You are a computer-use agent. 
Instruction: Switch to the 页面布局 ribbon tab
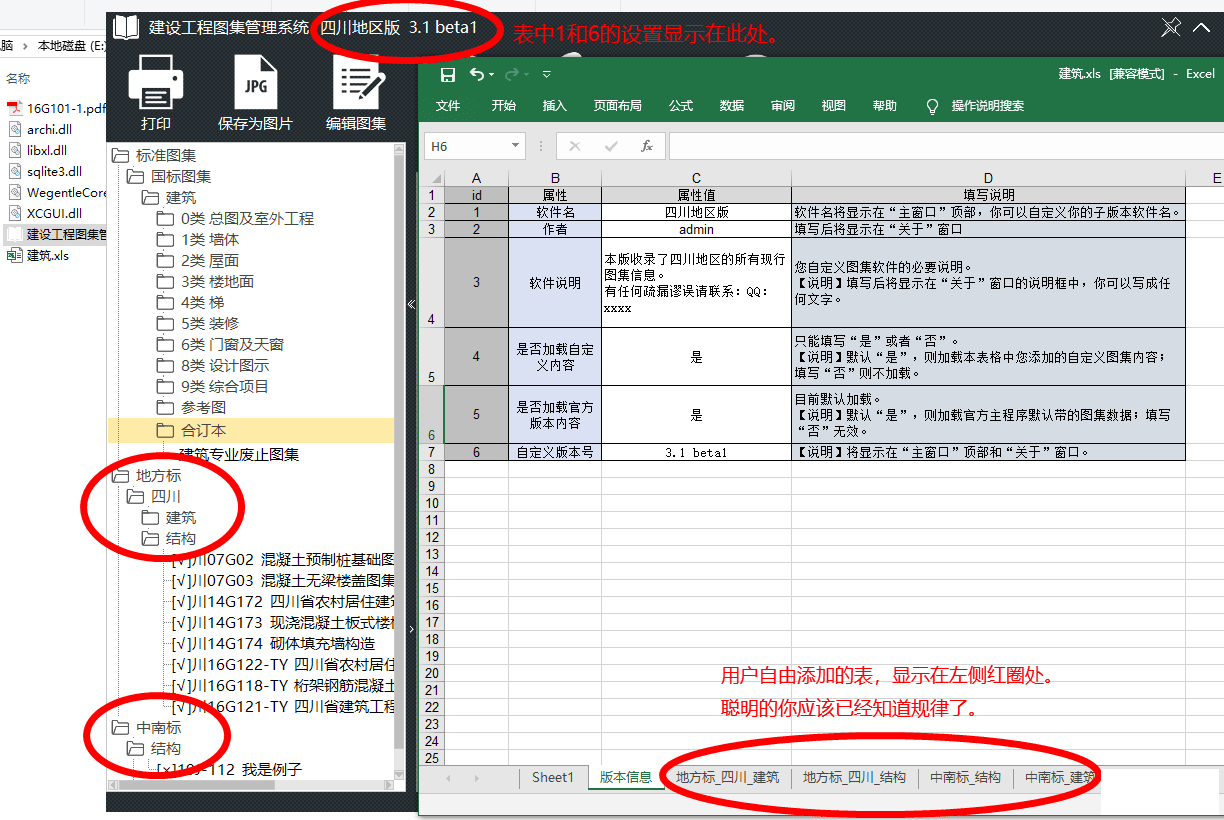click(617, 106)
